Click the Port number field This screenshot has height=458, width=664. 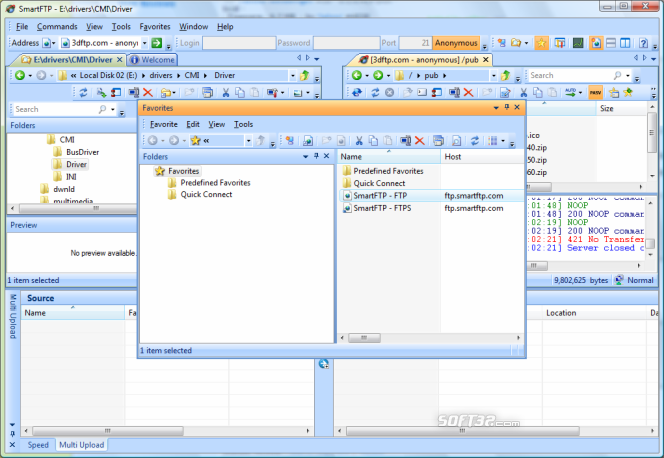(x=415, y=43)
